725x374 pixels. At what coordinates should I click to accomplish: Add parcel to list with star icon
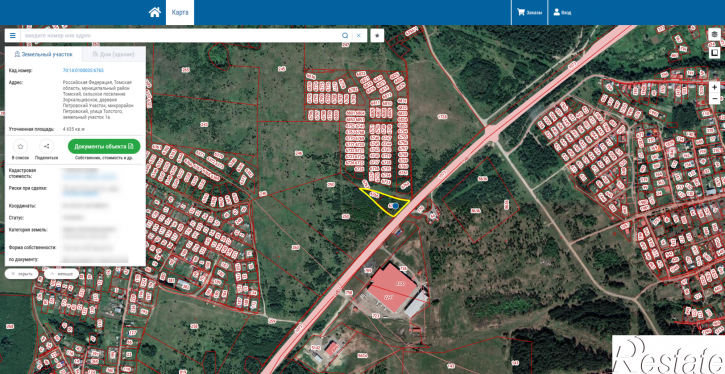coord(20,147)
